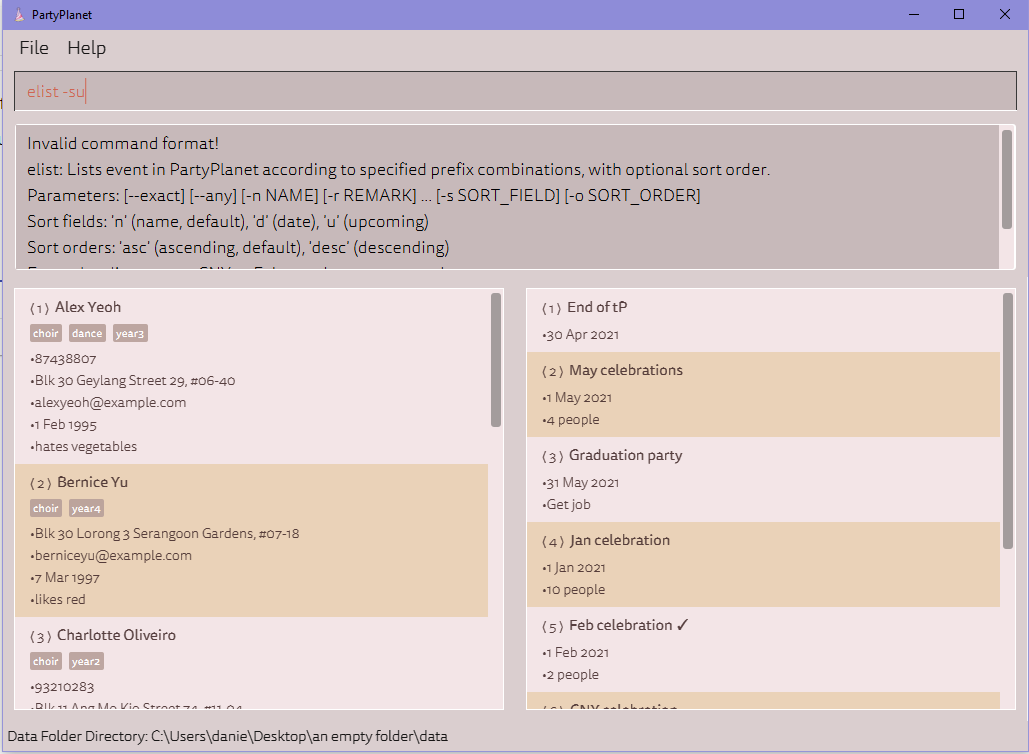Select the 'Jan celebration' event

[620, 540]
